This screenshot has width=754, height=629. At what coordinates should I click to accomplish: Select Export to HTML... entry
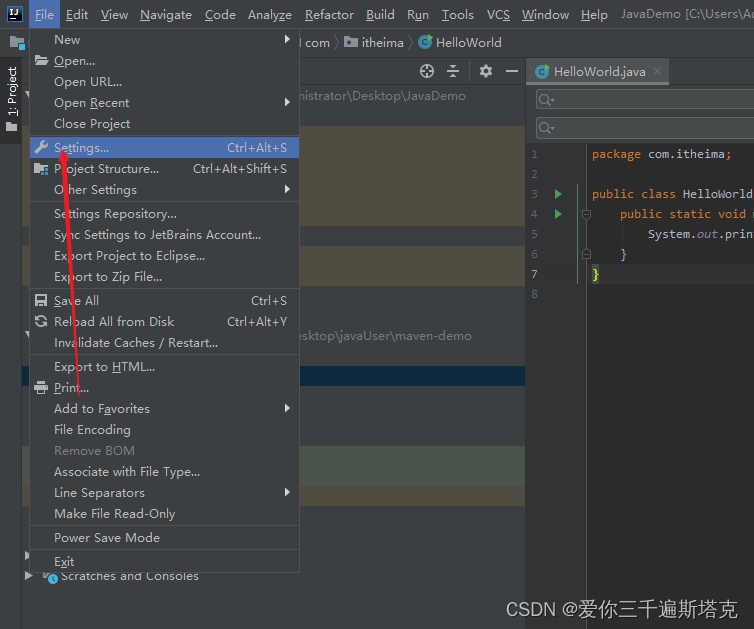coord(164,366)
